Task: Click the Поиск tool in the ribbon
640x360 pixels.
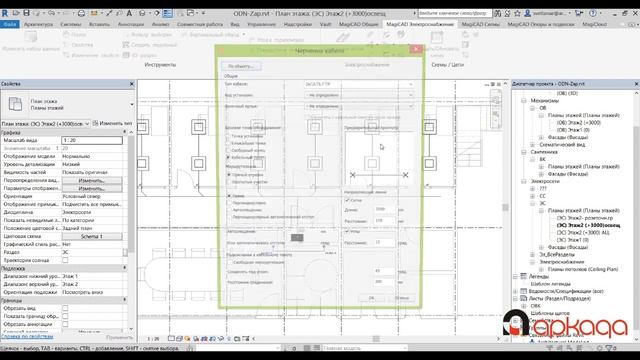Action: 75,35
